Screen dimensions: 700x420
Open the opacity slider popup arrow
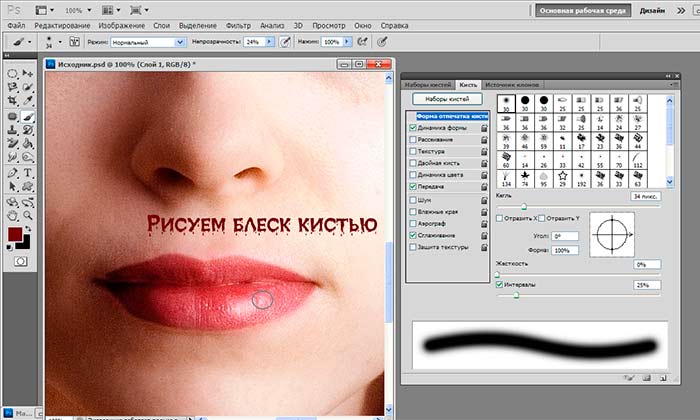click(269, 42)
